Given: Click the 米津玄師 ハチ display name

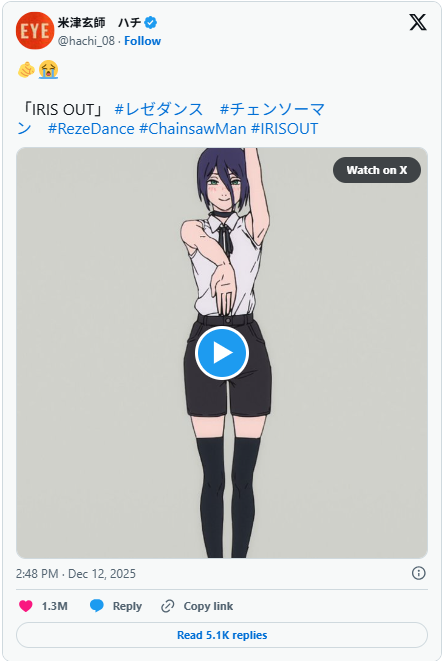Looking at the screenshot, I should pos(100,22).
